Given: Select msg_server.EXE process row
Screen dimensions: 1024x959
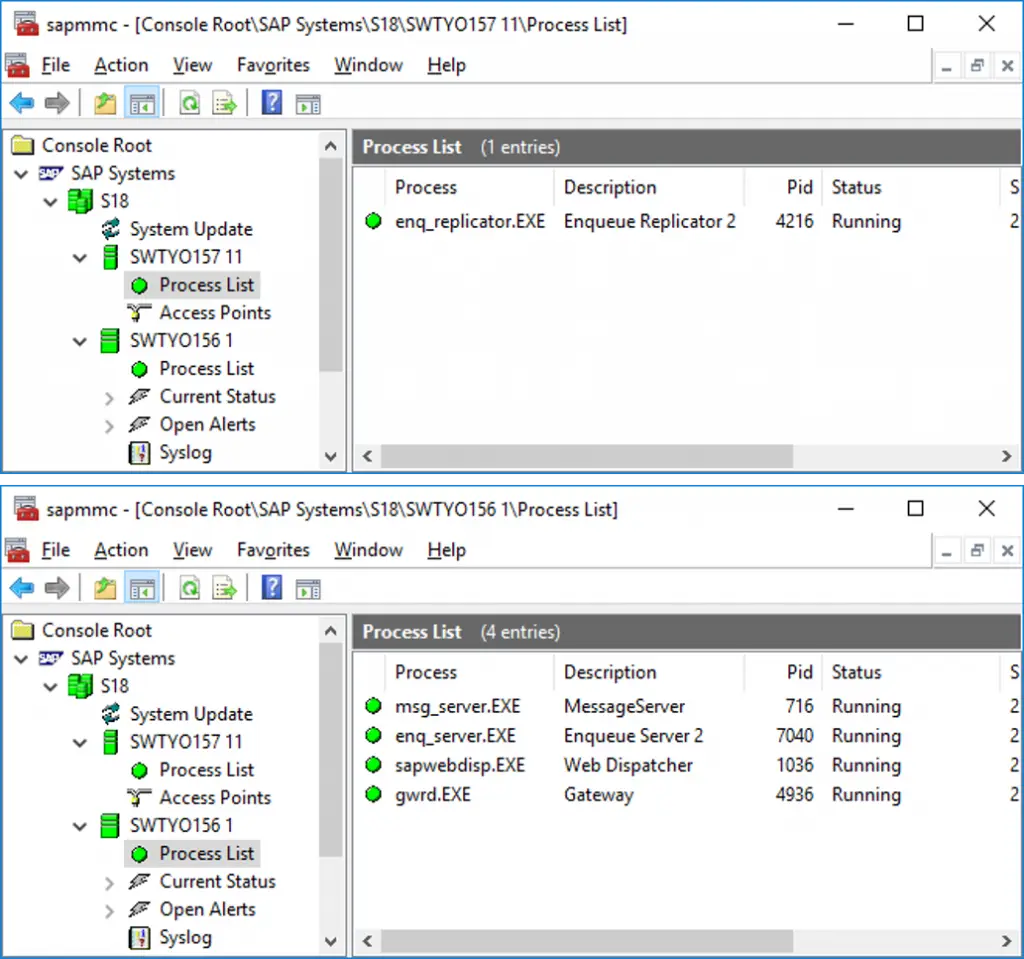Looking at the screenshot, I should (x=686, y=706).
